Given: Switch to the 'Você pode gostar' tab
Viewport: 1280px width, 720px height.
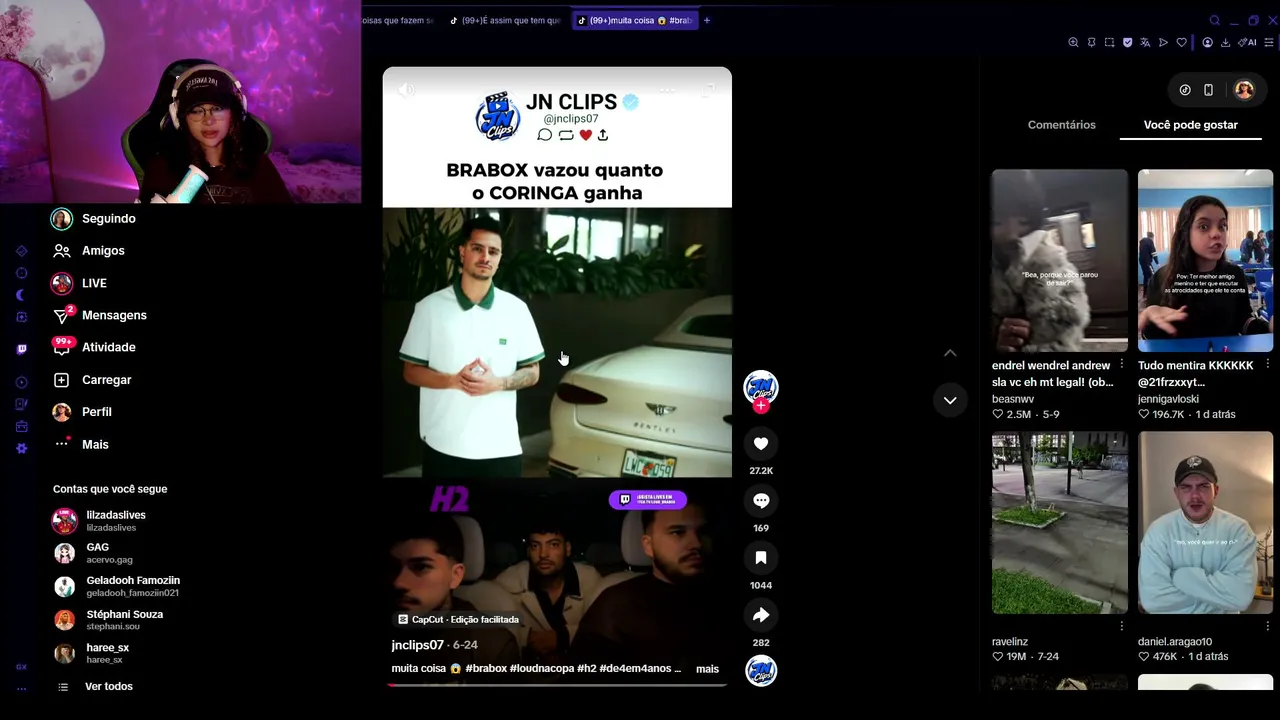Looking at the screenshot, I should (x=1191, y=125).
